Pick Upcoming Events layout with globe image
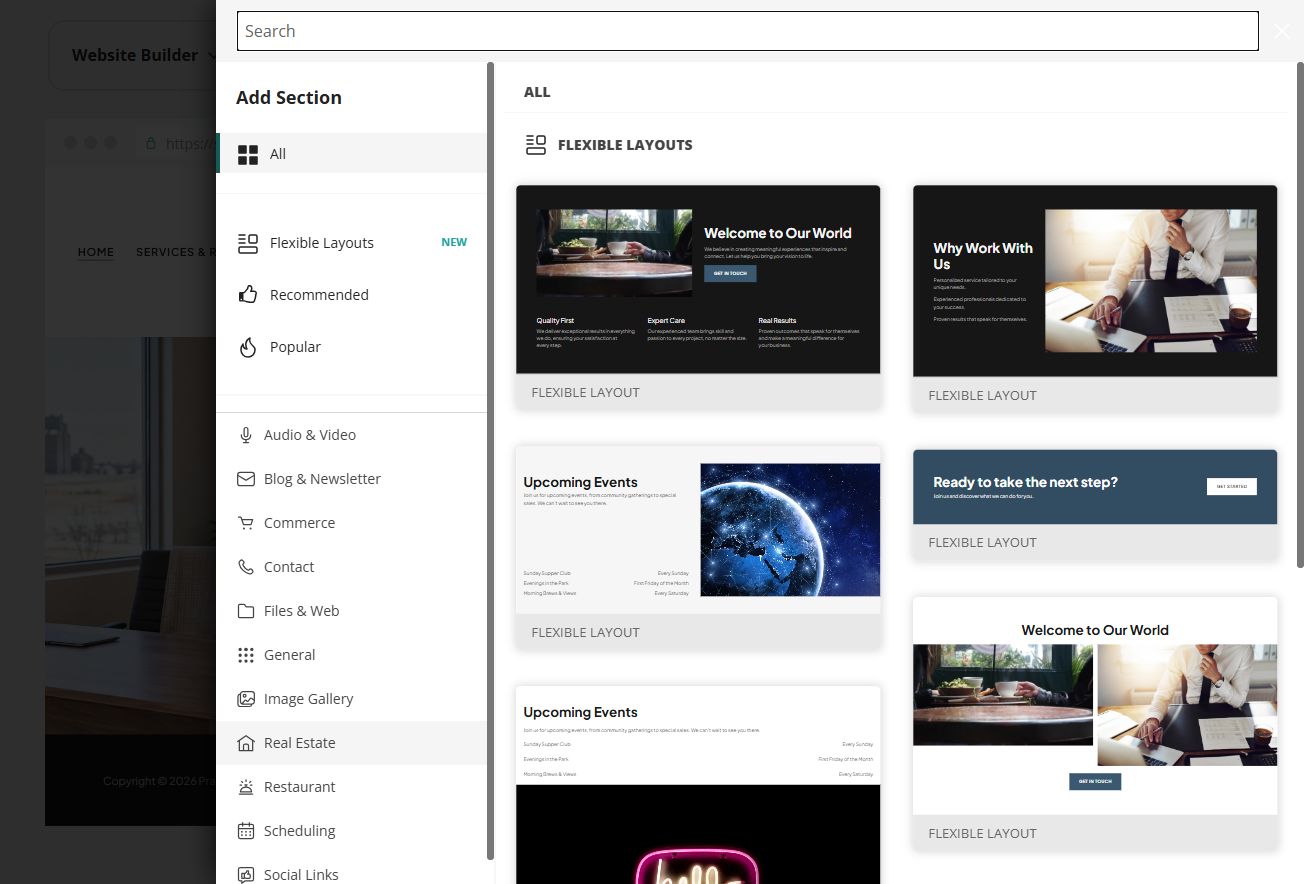Viewport: 1304px width, 884px height. (x=698, y=547)
